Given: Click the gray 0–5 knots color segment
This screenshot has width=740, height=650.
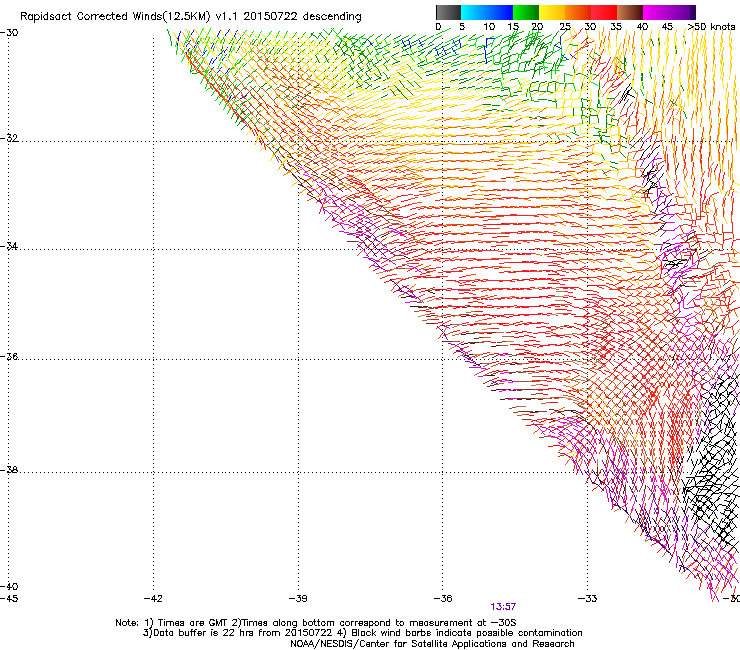Looking at the screenshot, I should 448,12.
